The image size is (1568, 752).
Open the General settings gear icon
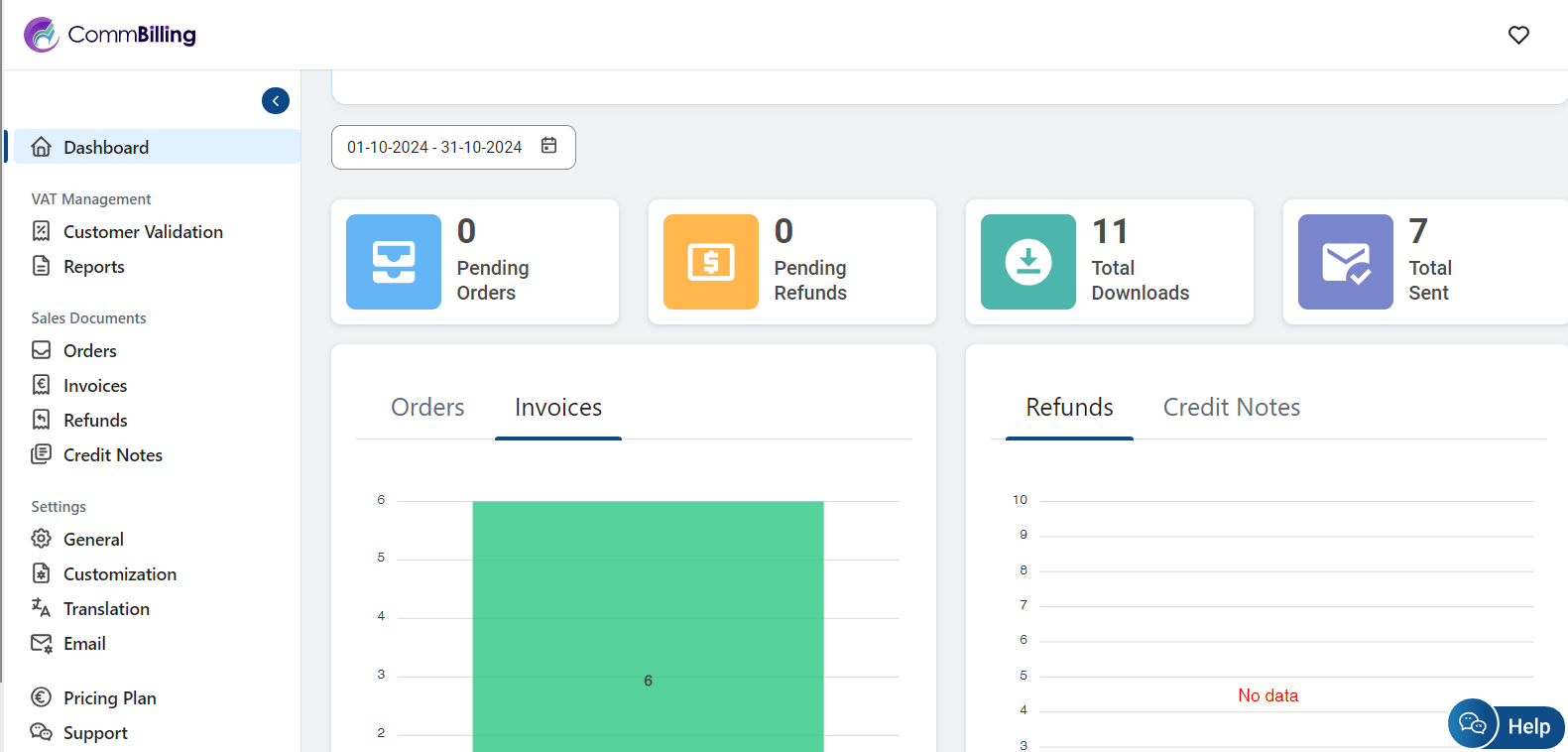tap(41, 539)
